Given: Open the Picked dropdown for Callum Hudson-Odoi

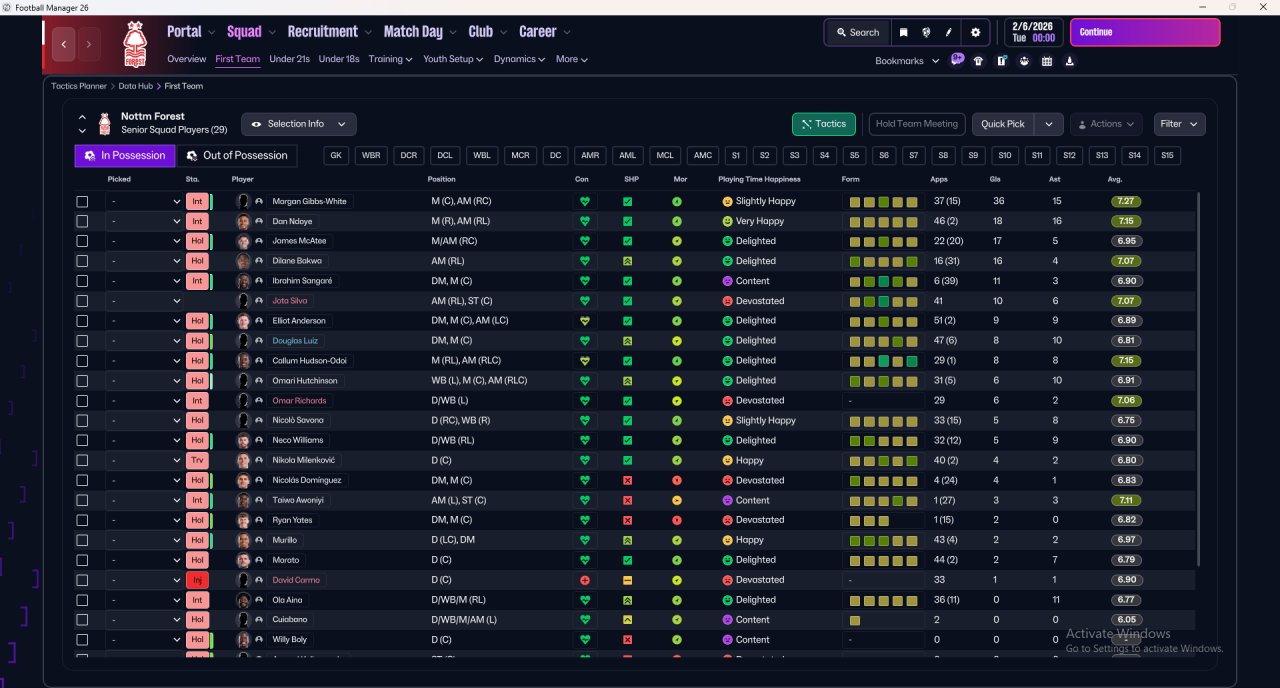Looking at the screenshot, I should click(144, 360).
